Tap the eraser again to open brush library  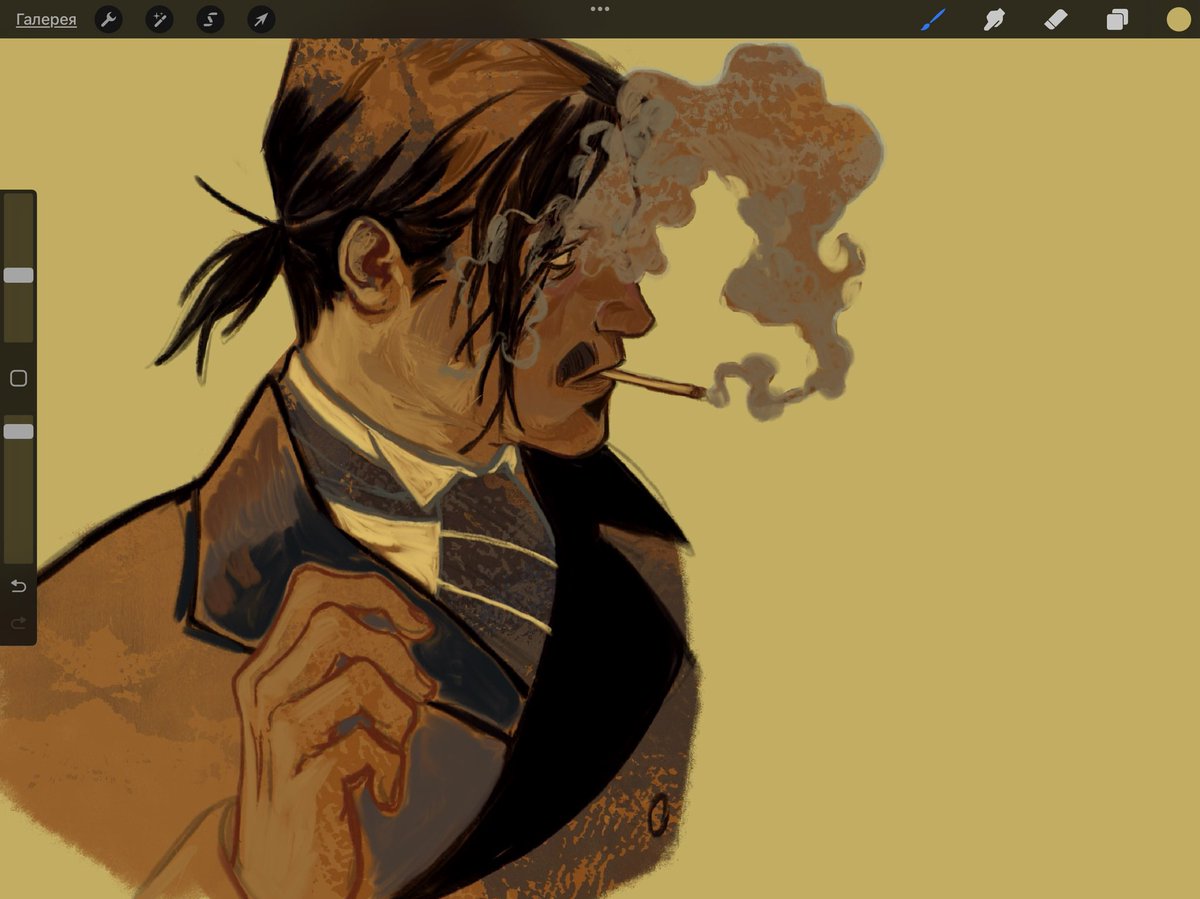[1055, 19]
